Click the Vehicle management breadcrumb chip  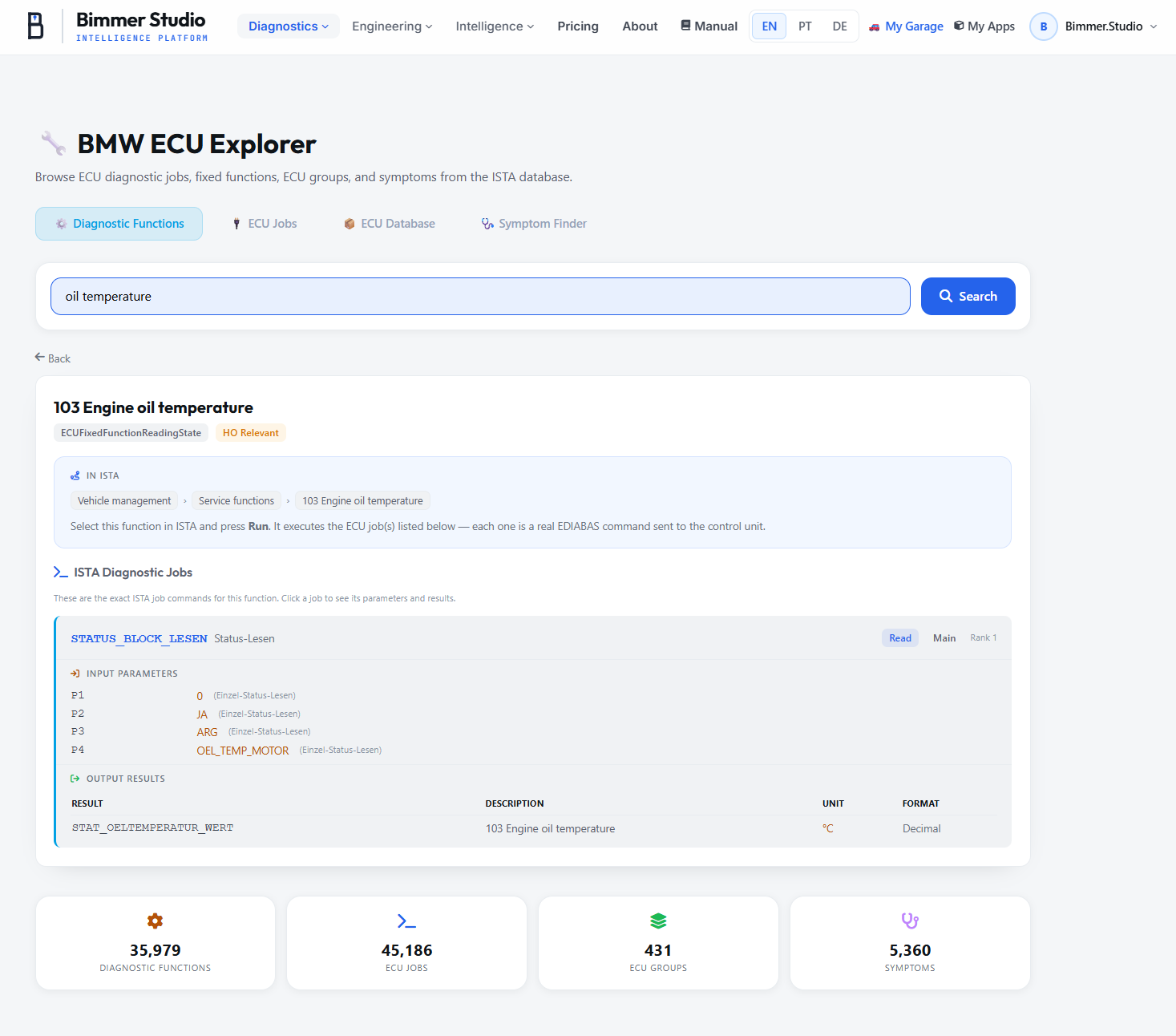pyautogui.click(x=124, y=501)
